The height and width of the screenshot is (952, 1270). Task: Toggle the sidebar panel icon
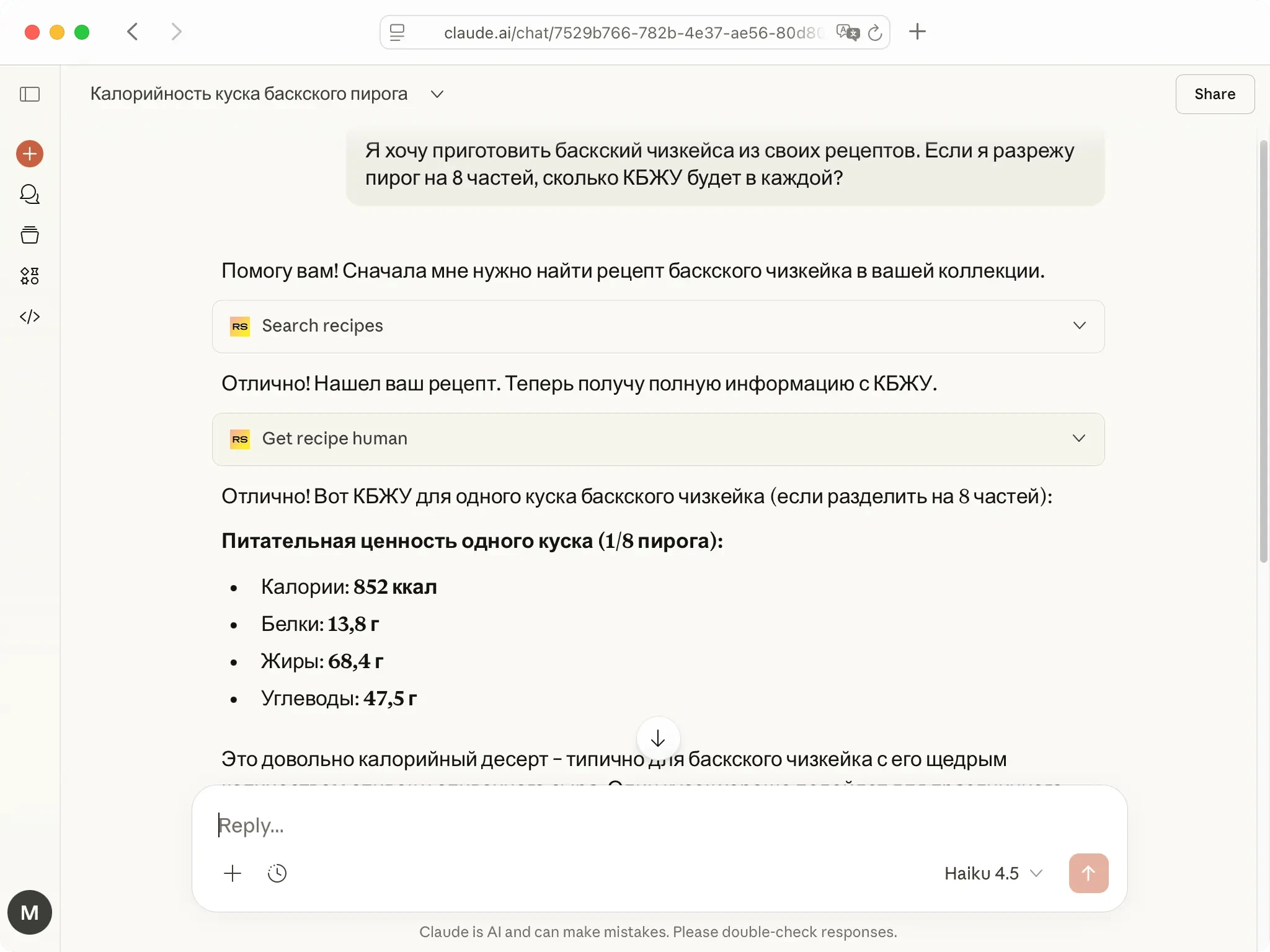point(30,94)
